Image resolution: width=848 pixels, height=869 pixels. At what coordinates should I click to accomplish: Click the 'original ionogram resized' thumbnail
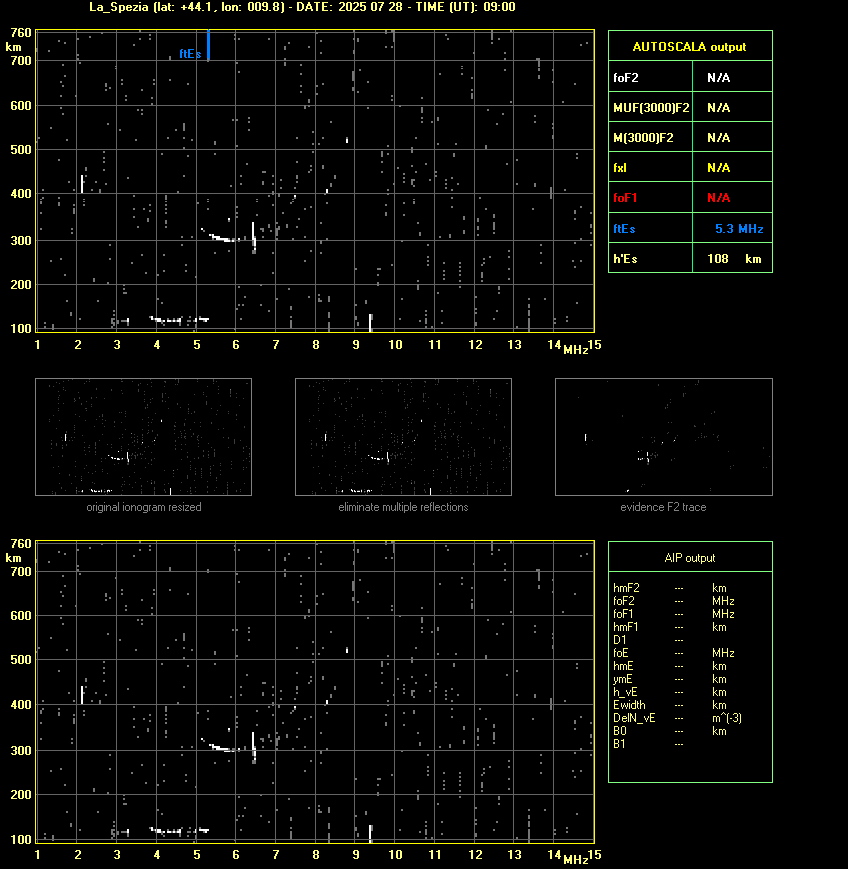click(144, 437)
